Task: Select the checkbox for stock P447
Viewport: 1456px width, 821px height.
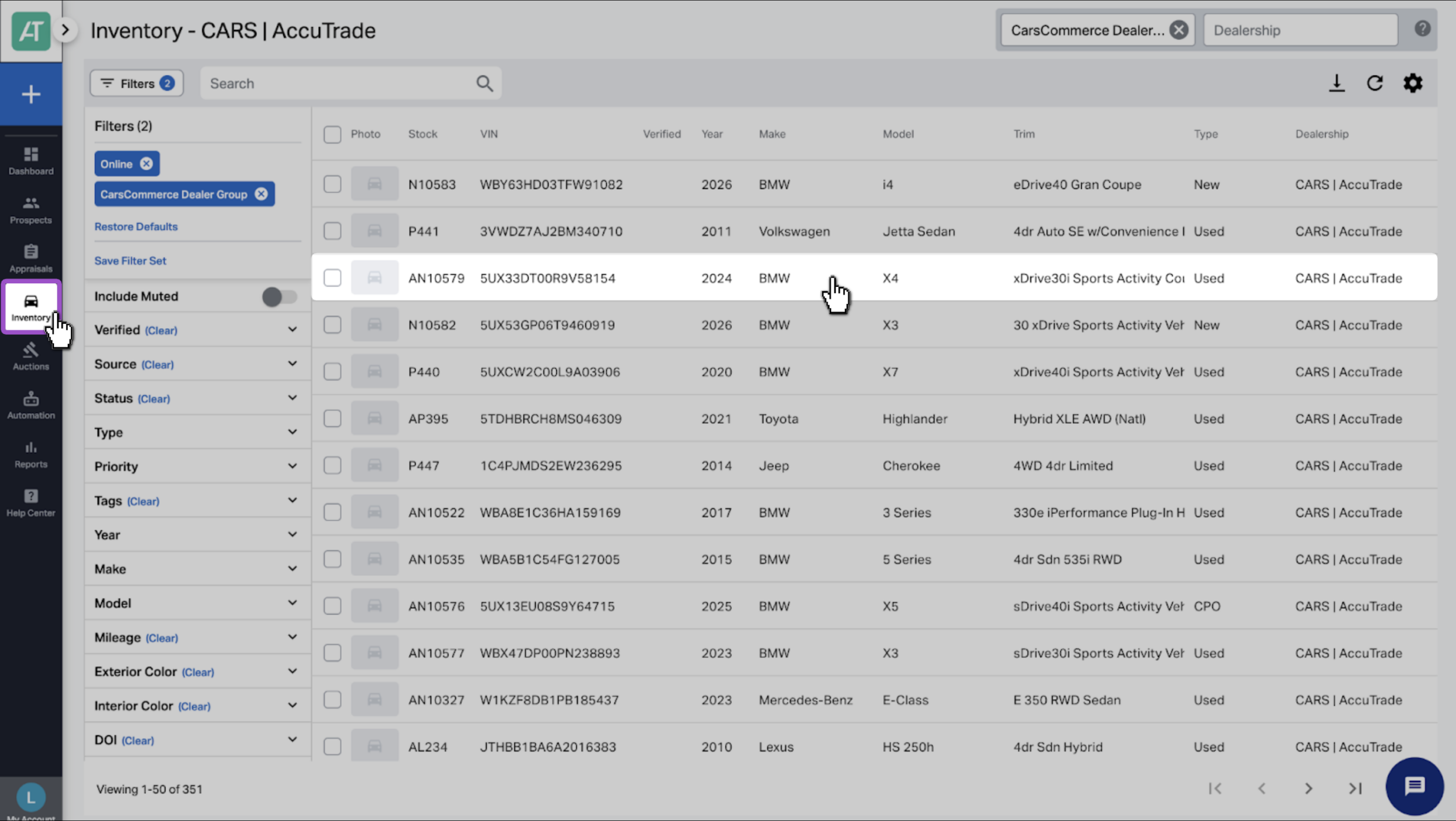Action: tap(332, 465)
